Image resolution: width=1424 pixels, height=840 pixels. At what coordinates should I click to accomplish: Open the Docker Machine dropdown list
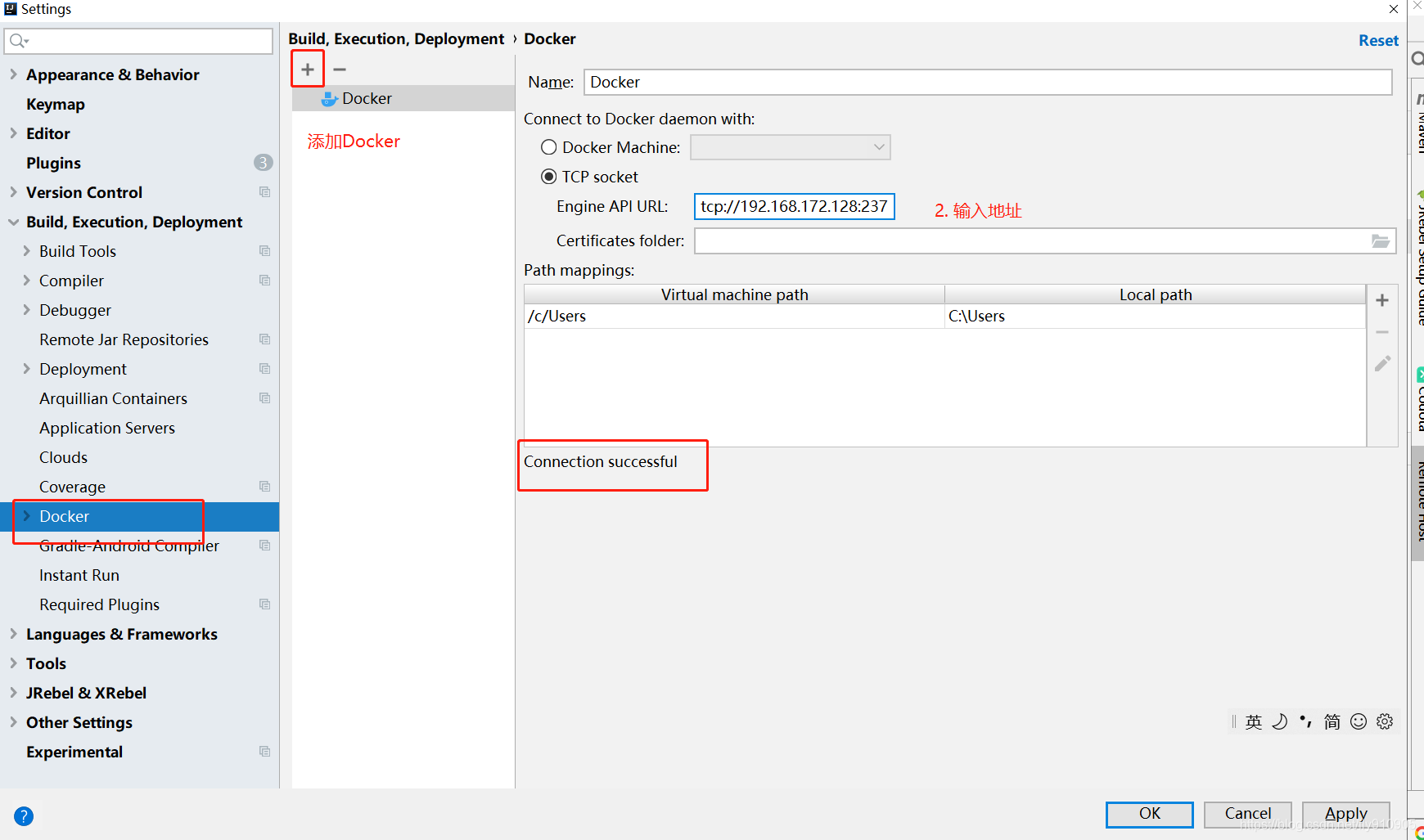[879, 147]
